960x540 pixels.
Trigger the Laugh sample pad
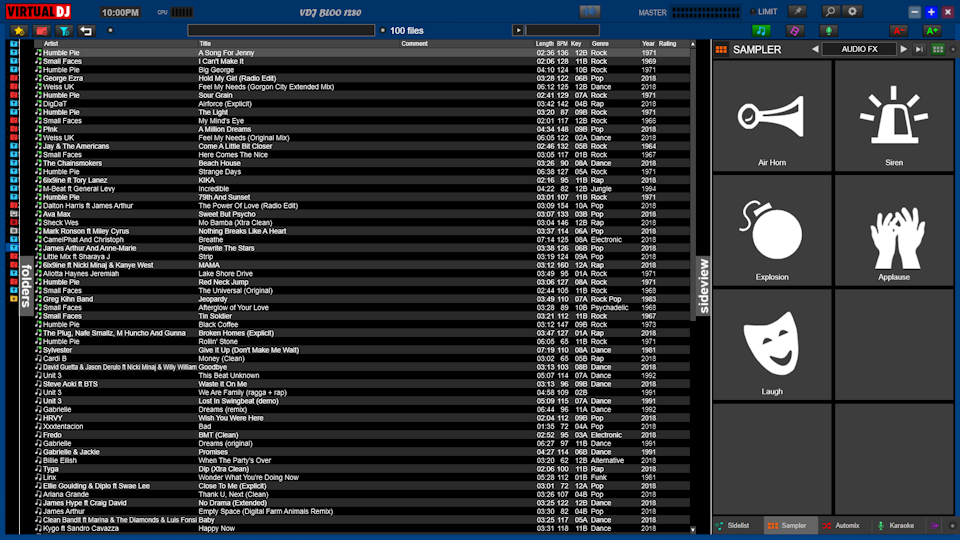pos(772,345)
